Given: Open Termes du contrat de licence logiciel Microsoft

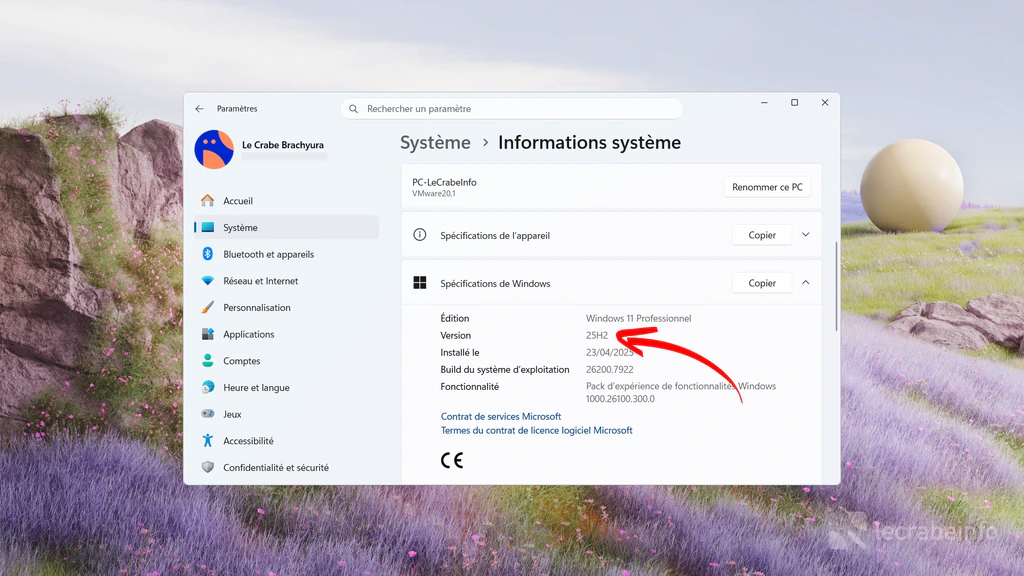Looking at the screenshot, I should pos(536,430).
